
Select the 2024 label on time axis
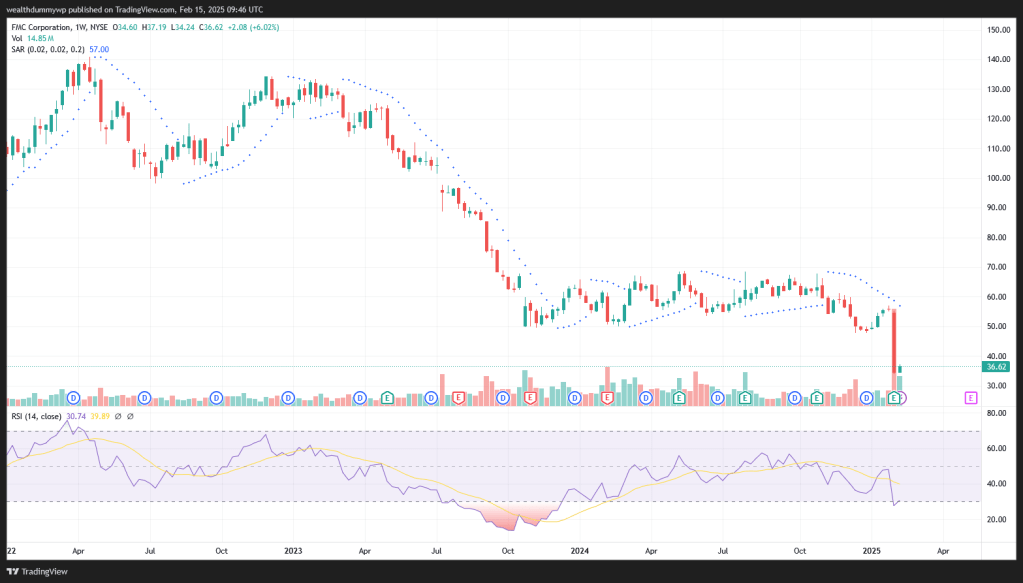pyautogui.click(x=579, y=551)
